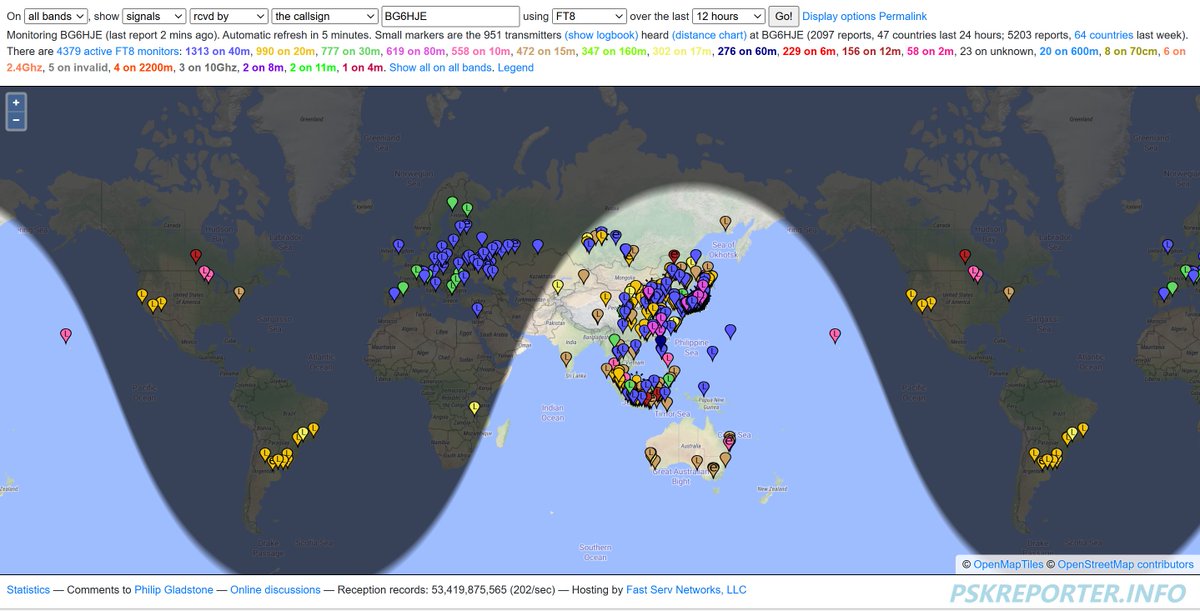Open the Statistics footer link
Image resolution: width=1200 pixels, height=611 pixels.
click(28, 590)
